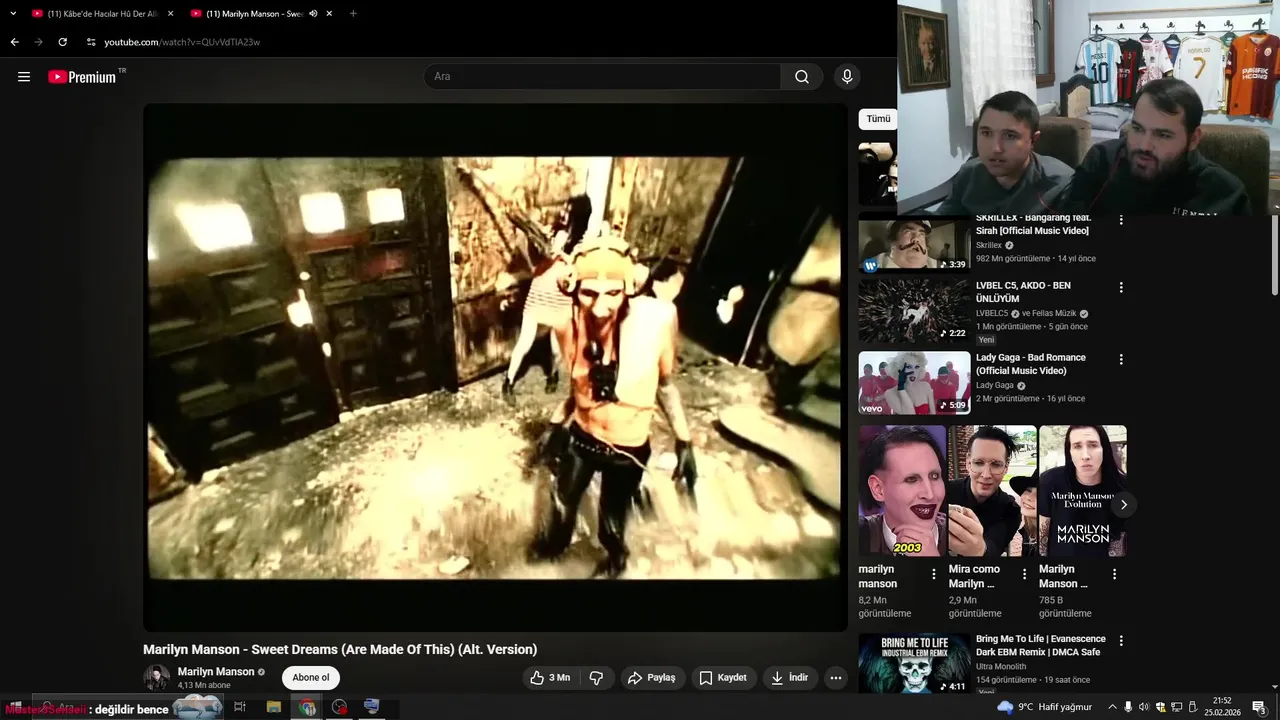The width and height of the screenshot is (1280, 720).
Task: Open Marilyn Manson Evolution Short
Action: coord(1083,491)
